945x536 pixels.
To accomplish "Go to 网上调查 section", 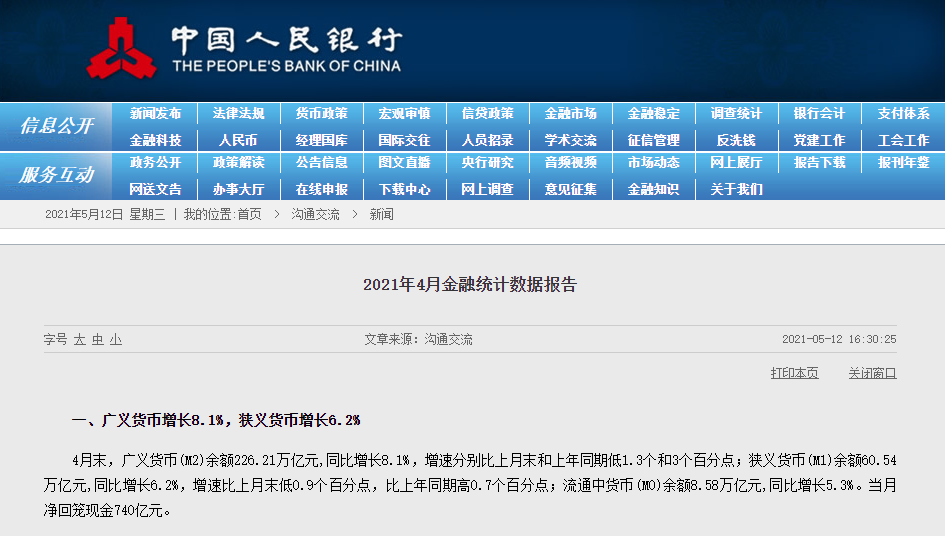I will click(488, 189).
